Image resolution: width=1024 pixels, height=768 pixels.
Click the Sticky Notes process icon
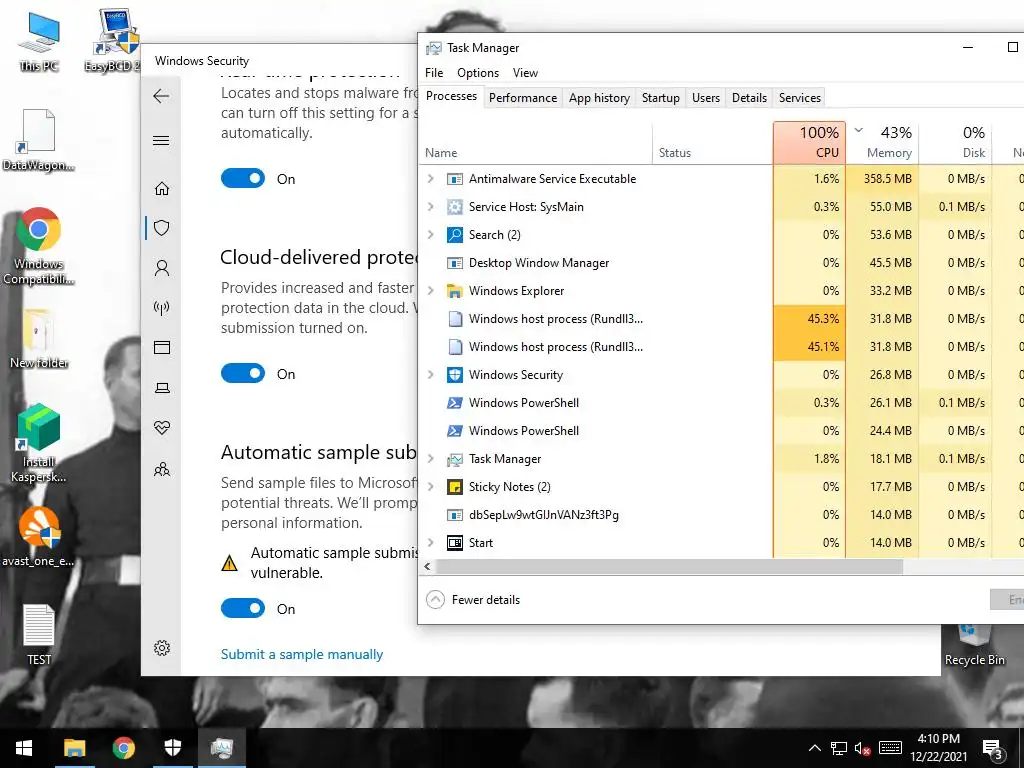point(455,487)
